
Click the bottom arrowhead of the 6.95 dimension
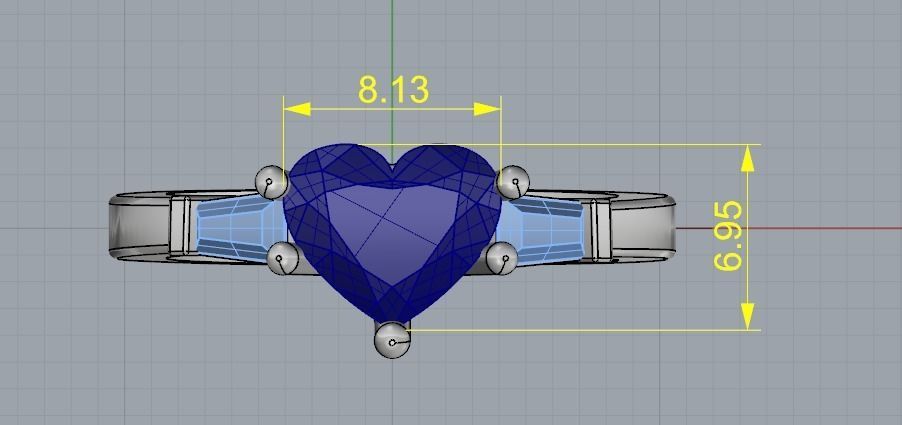tap(747, 316)
